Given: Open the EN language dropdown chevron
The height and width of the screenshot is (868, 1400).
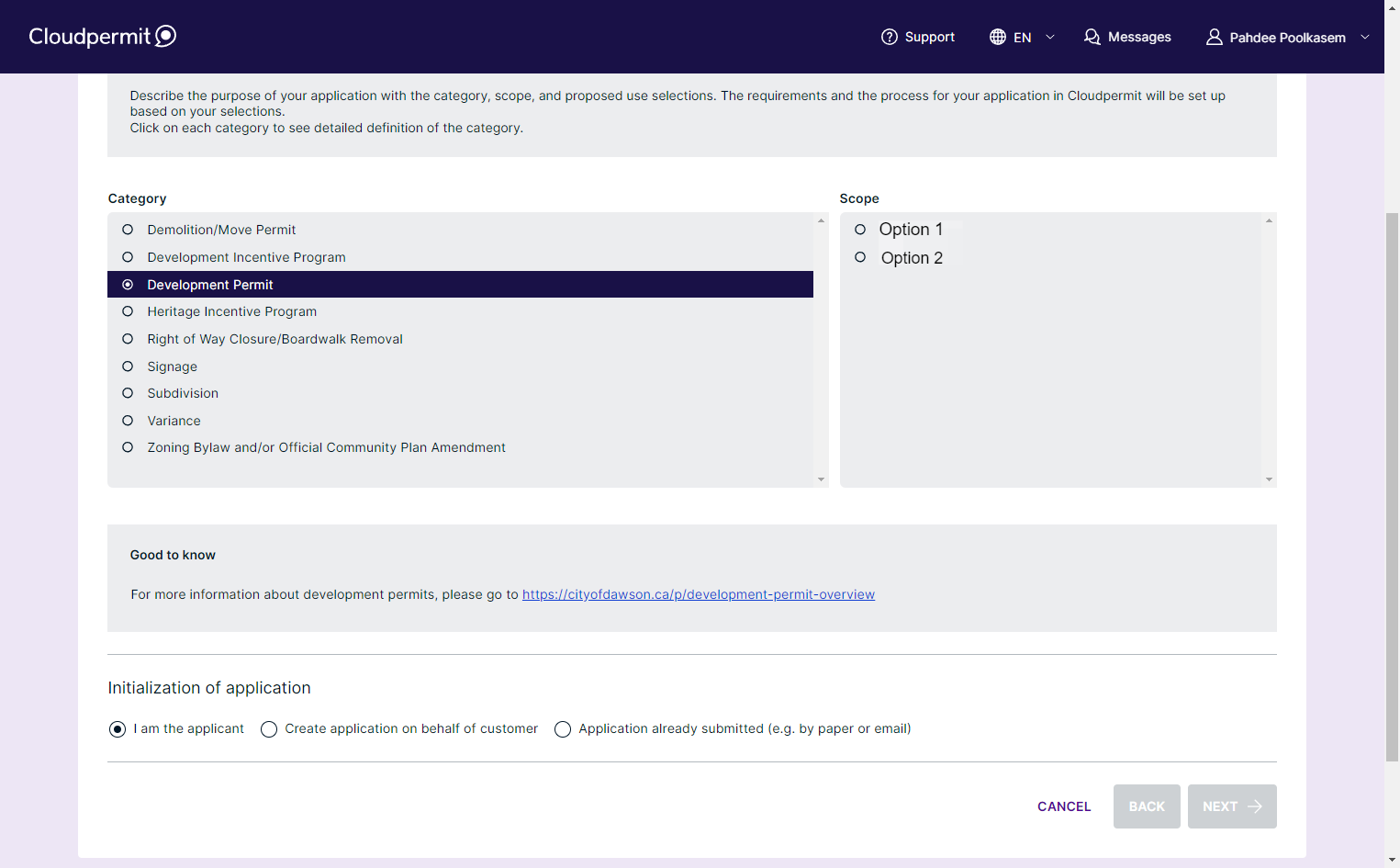Looking at the screenshot, I should click(1050, 37).
